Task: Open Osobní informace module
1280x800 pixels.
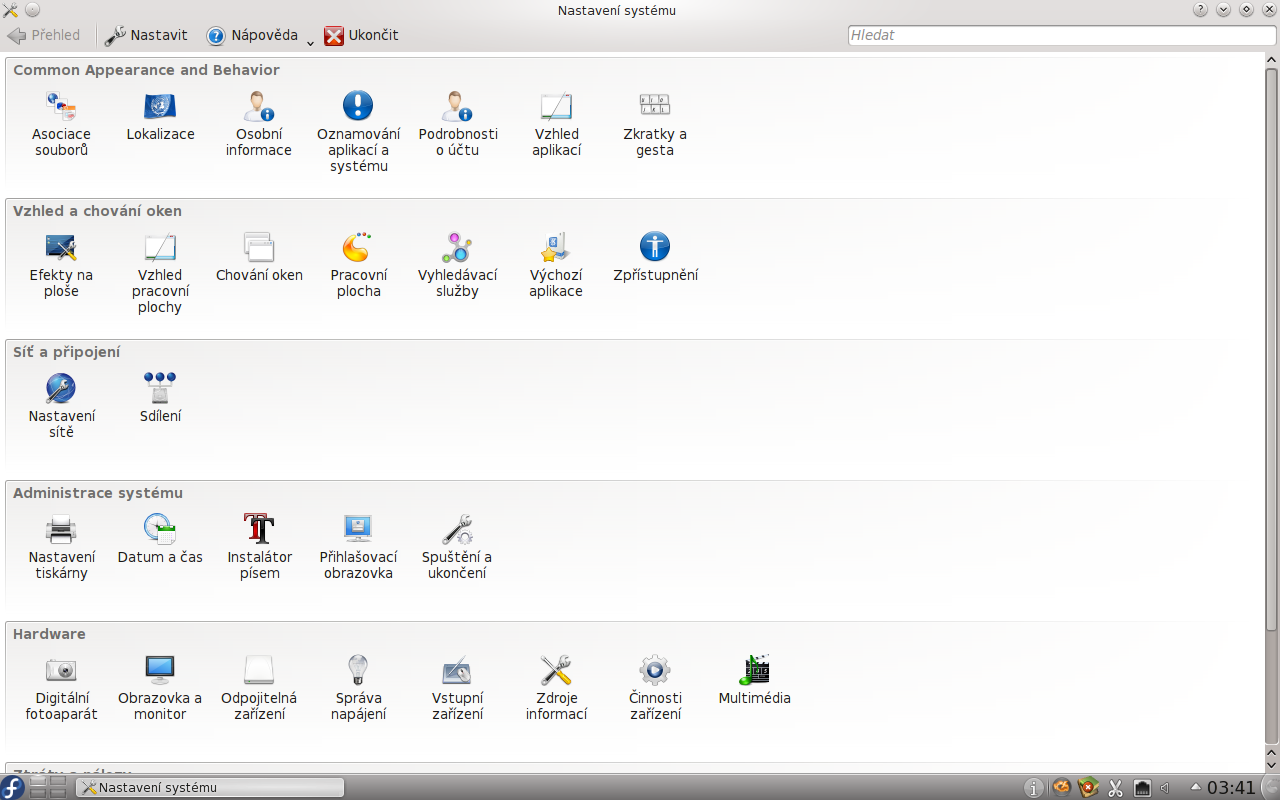Action: pyautogui.click(x=258, y=124)
